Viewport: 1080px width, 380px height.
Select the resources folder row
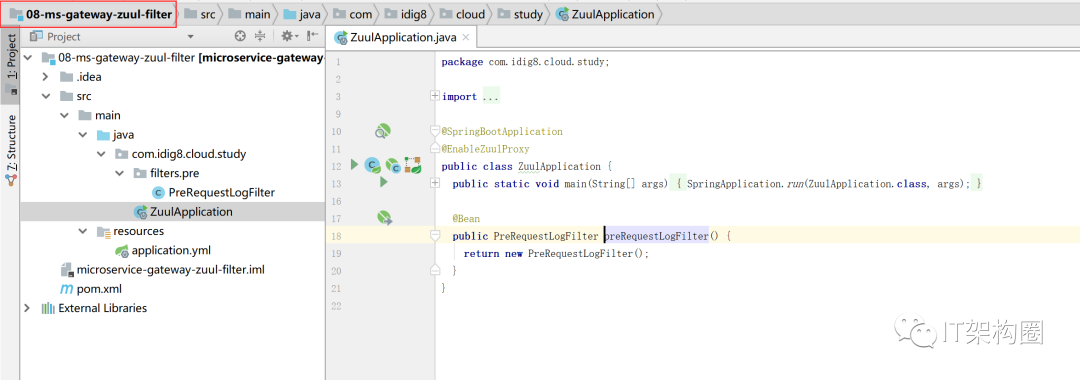coord(172,231)
